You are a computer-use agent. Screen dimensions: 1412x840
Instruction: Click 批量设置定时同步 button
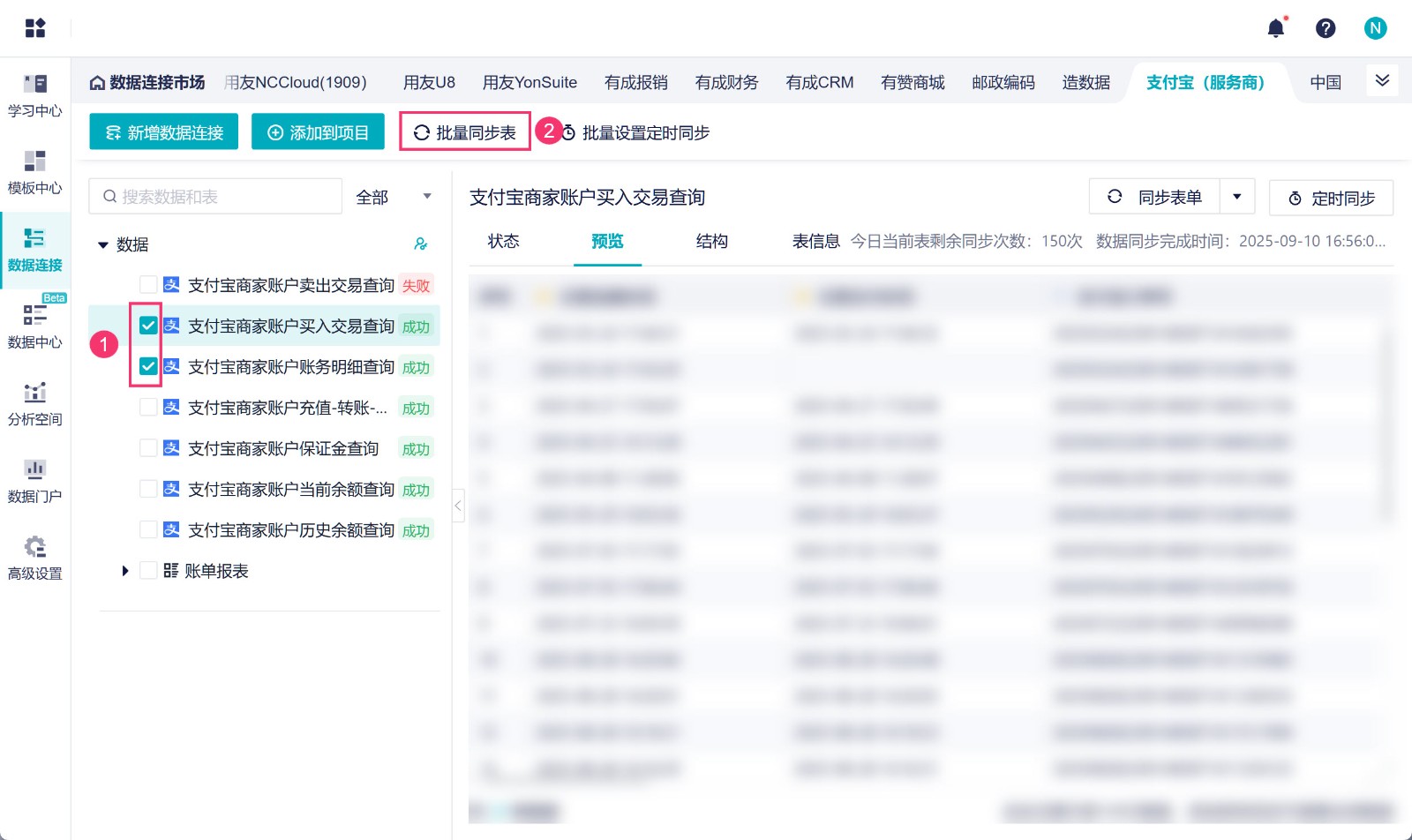click(x=636, y=132)
